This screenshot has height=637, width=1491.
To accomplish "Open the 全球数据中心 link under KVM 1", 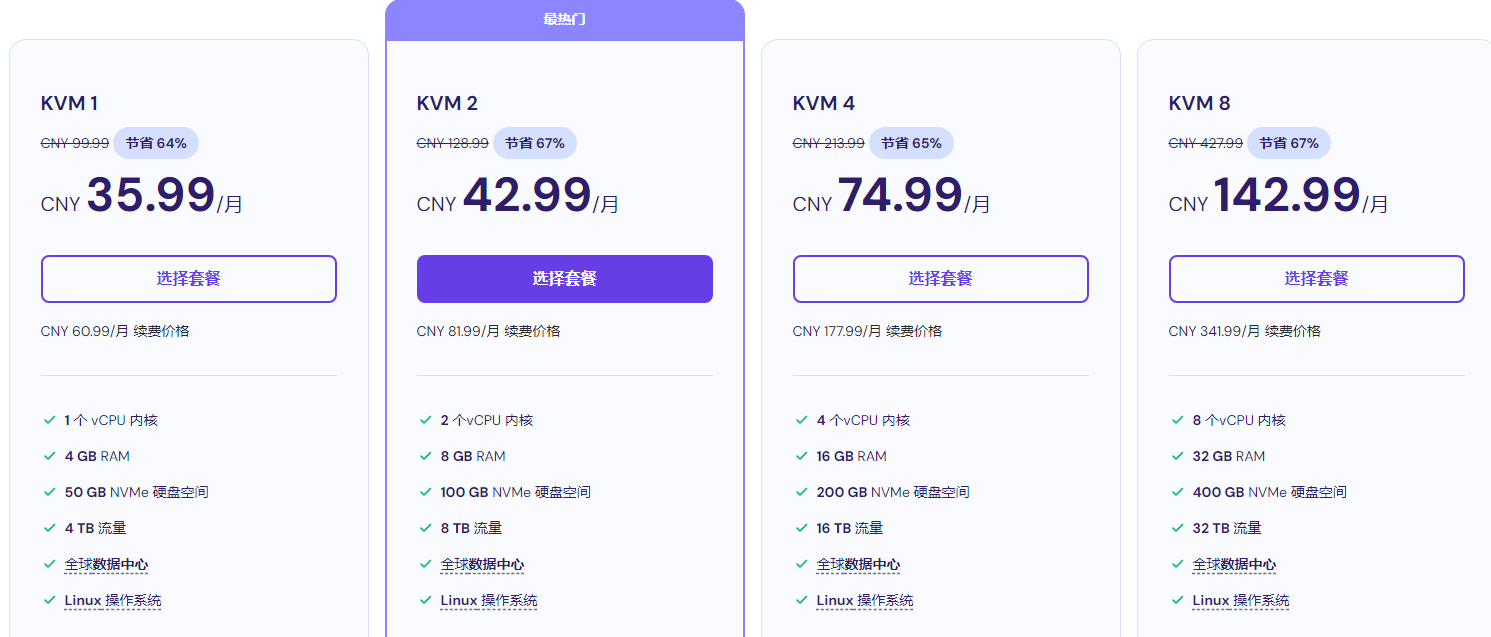I will (107, 564).
